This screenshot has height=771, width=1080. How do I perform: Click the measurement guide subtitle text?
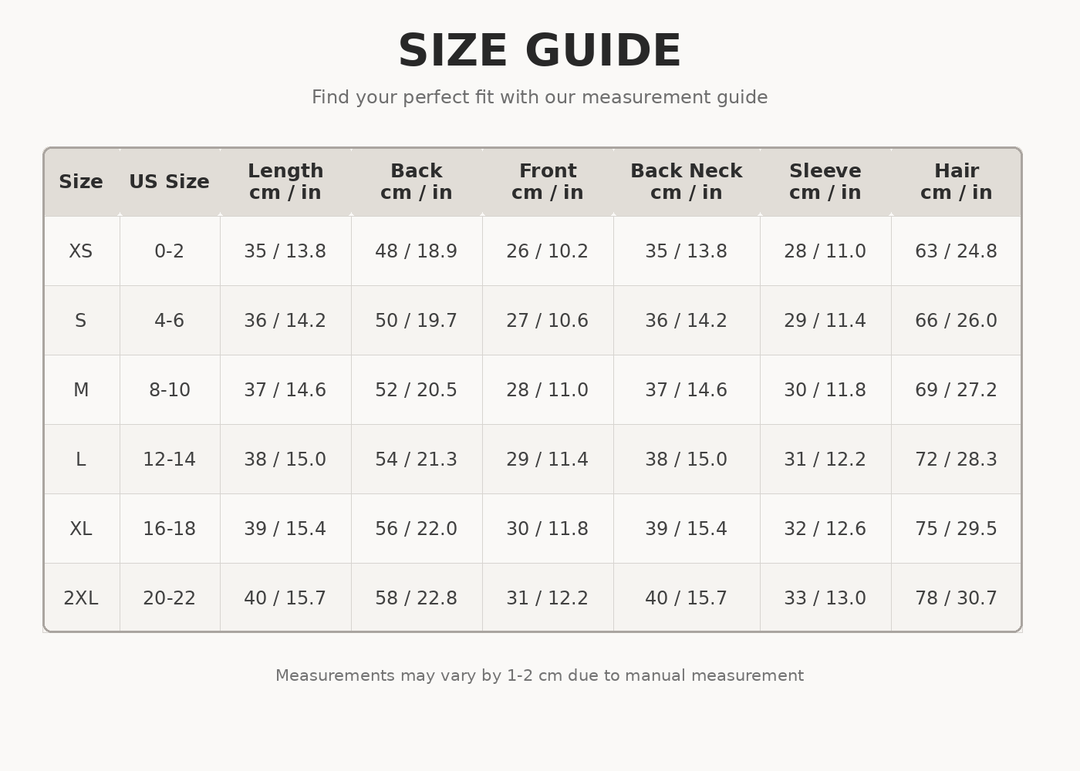point(540,97)
